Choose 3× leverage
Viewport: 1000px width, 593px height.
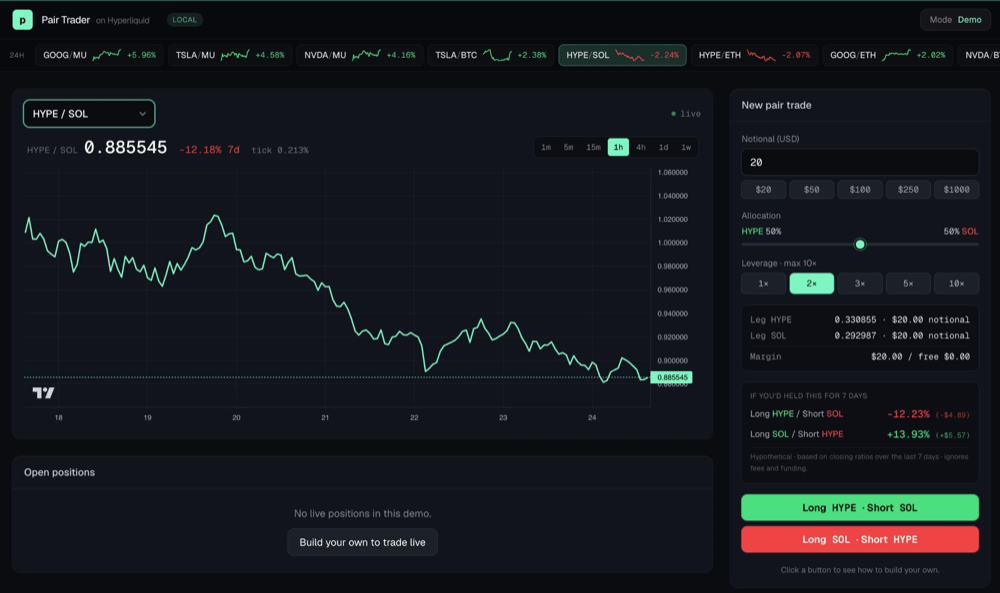860,283
